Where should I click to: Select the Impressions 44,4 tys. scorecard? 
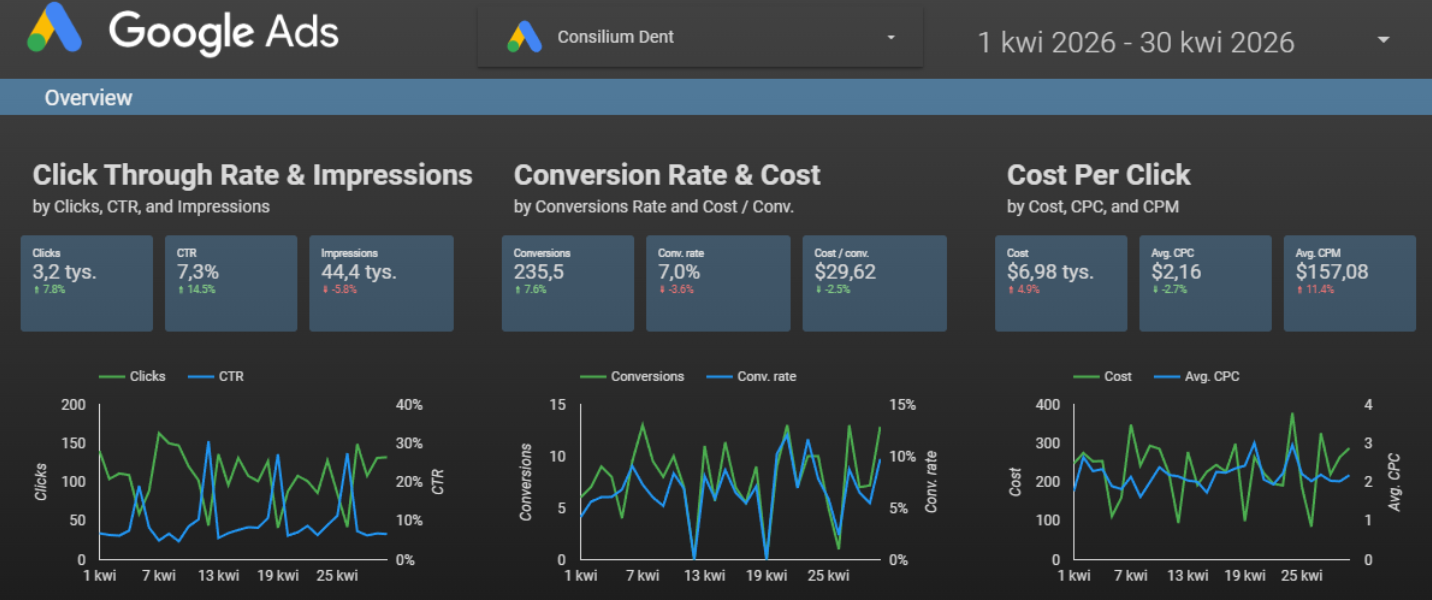[381, 283]
